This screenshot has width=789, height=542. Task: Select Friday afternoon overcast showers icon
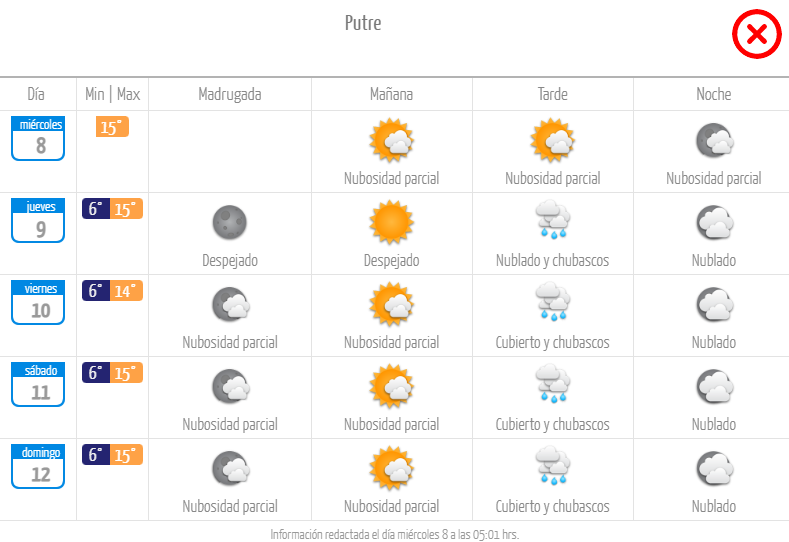pyautogui.click(x=553, y=301)
